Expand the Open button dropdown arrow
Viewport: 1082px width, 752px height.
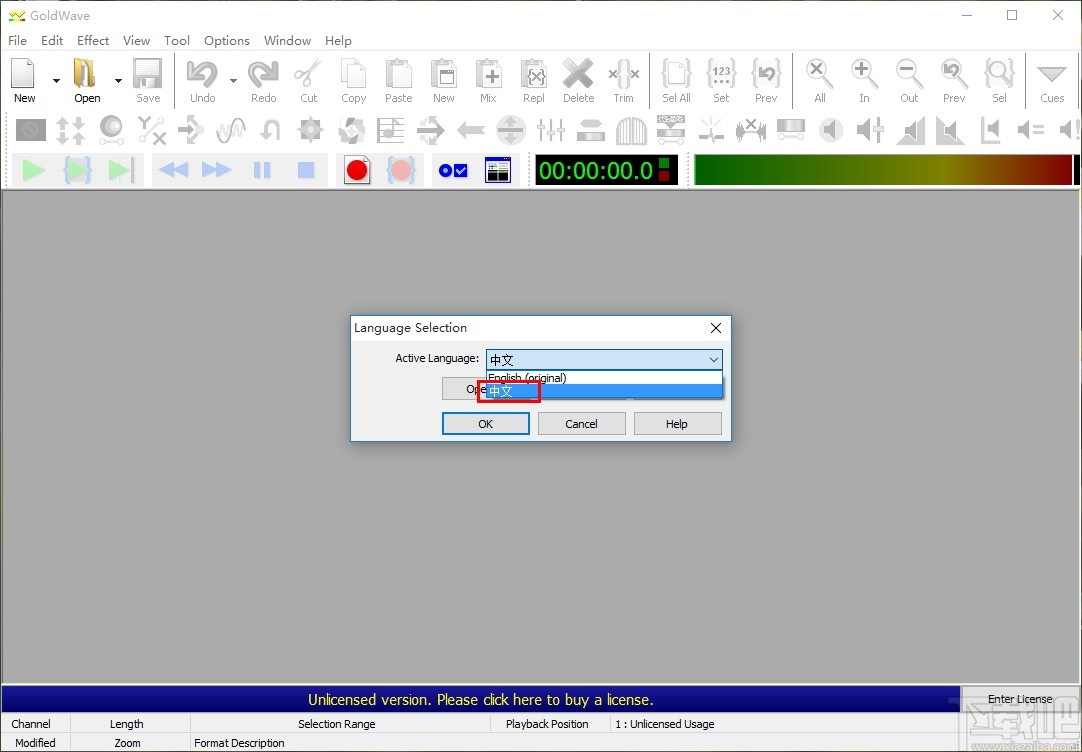coord(118,81)
